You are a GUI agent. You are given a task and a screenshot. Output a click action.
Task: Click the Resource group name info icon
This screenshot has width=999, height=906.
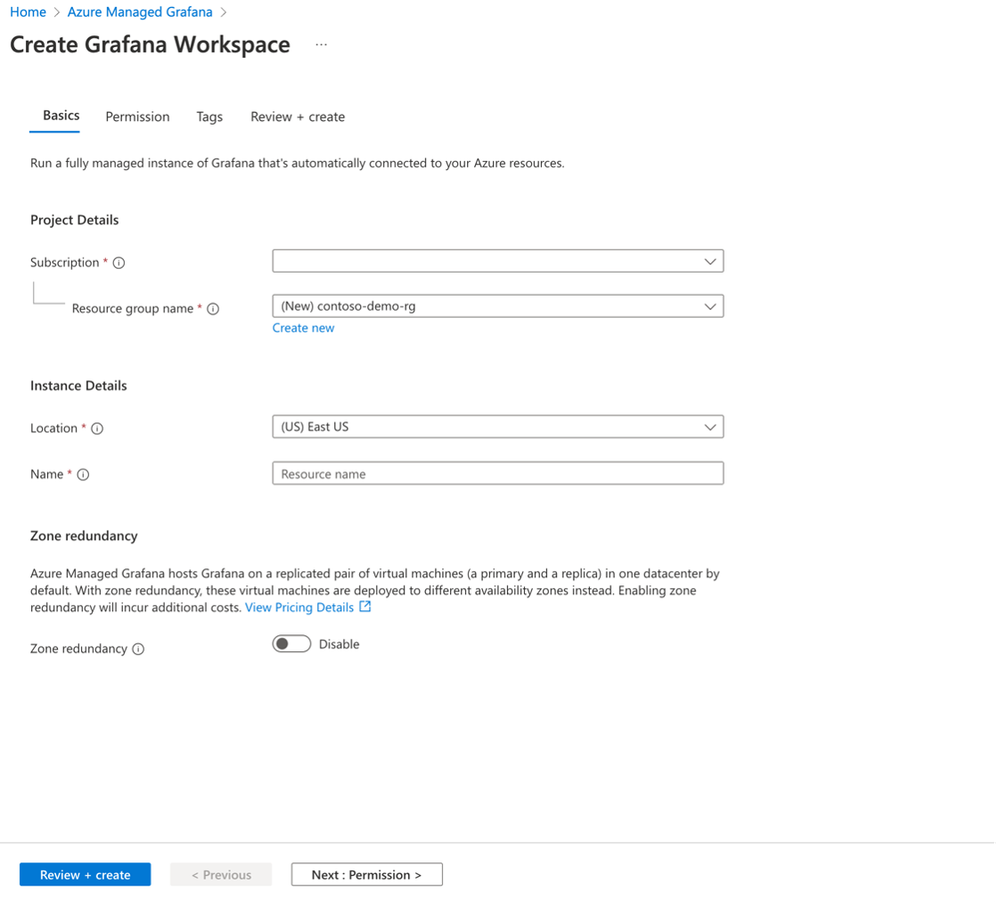pyautogui.click(x=213, y=309)
